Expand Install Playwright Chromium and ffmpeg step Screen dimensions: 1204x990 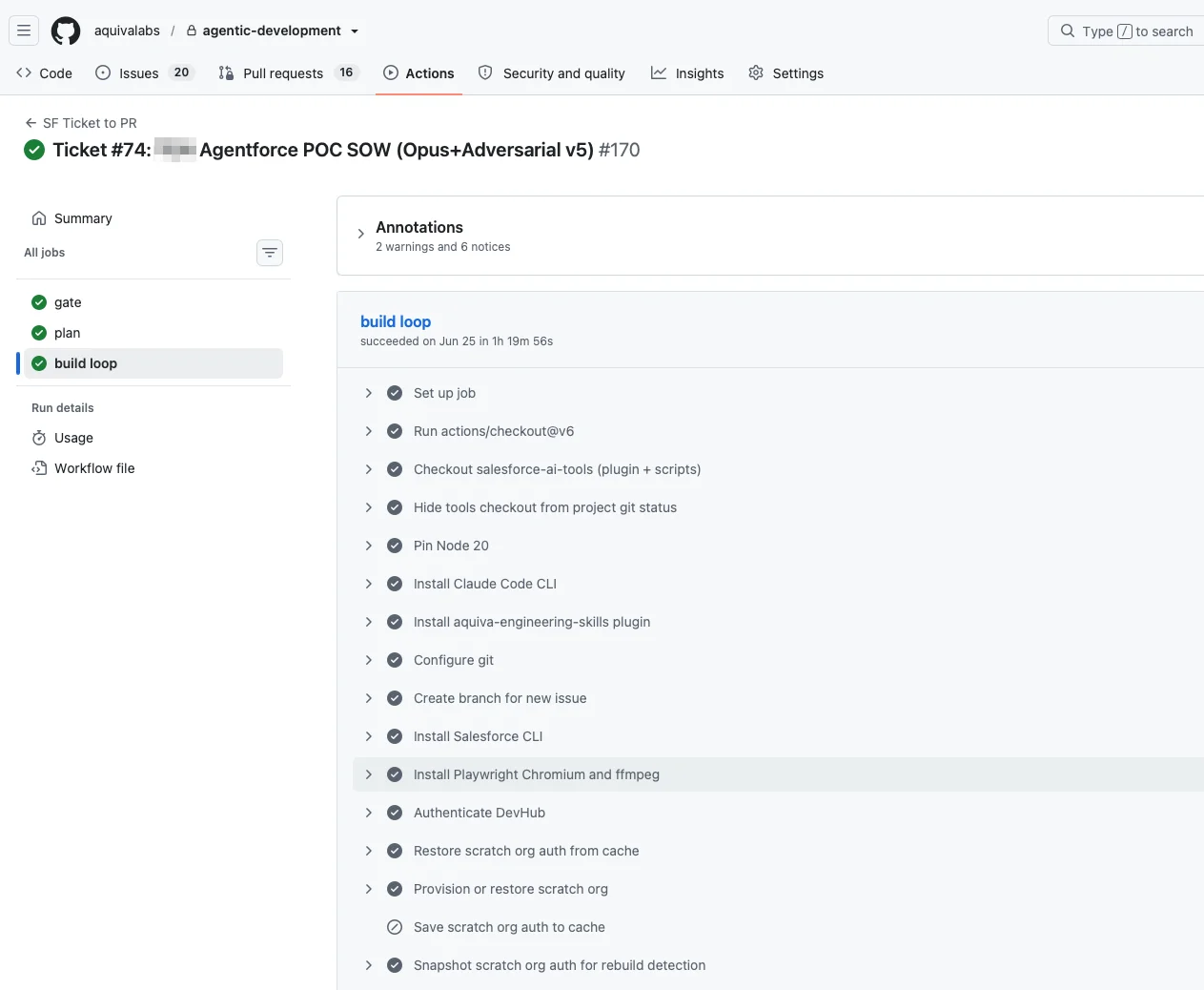369,774
